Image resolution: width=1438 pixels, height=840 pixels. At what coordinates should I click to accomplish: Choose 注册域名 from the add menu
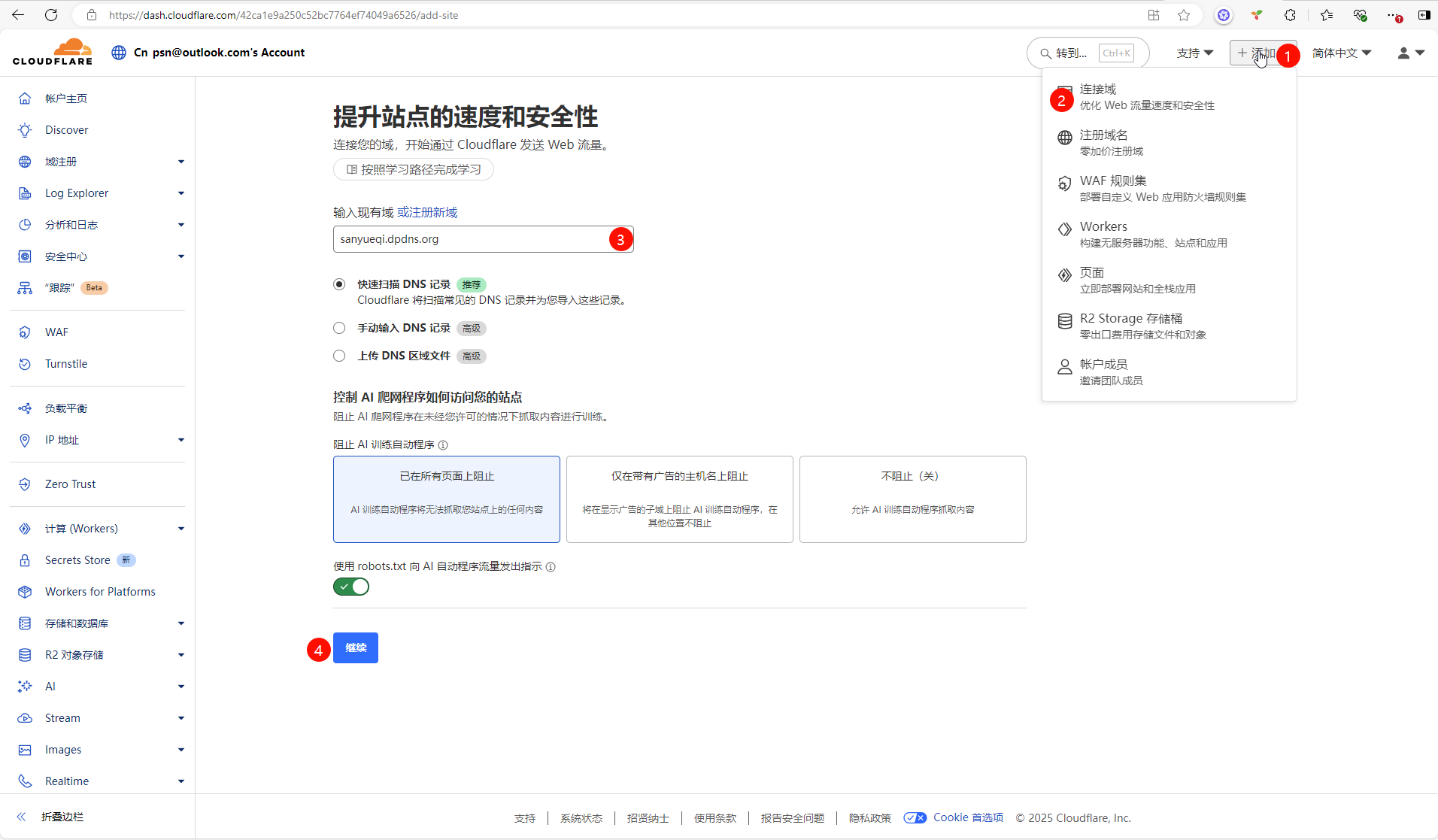(1103, 135)
